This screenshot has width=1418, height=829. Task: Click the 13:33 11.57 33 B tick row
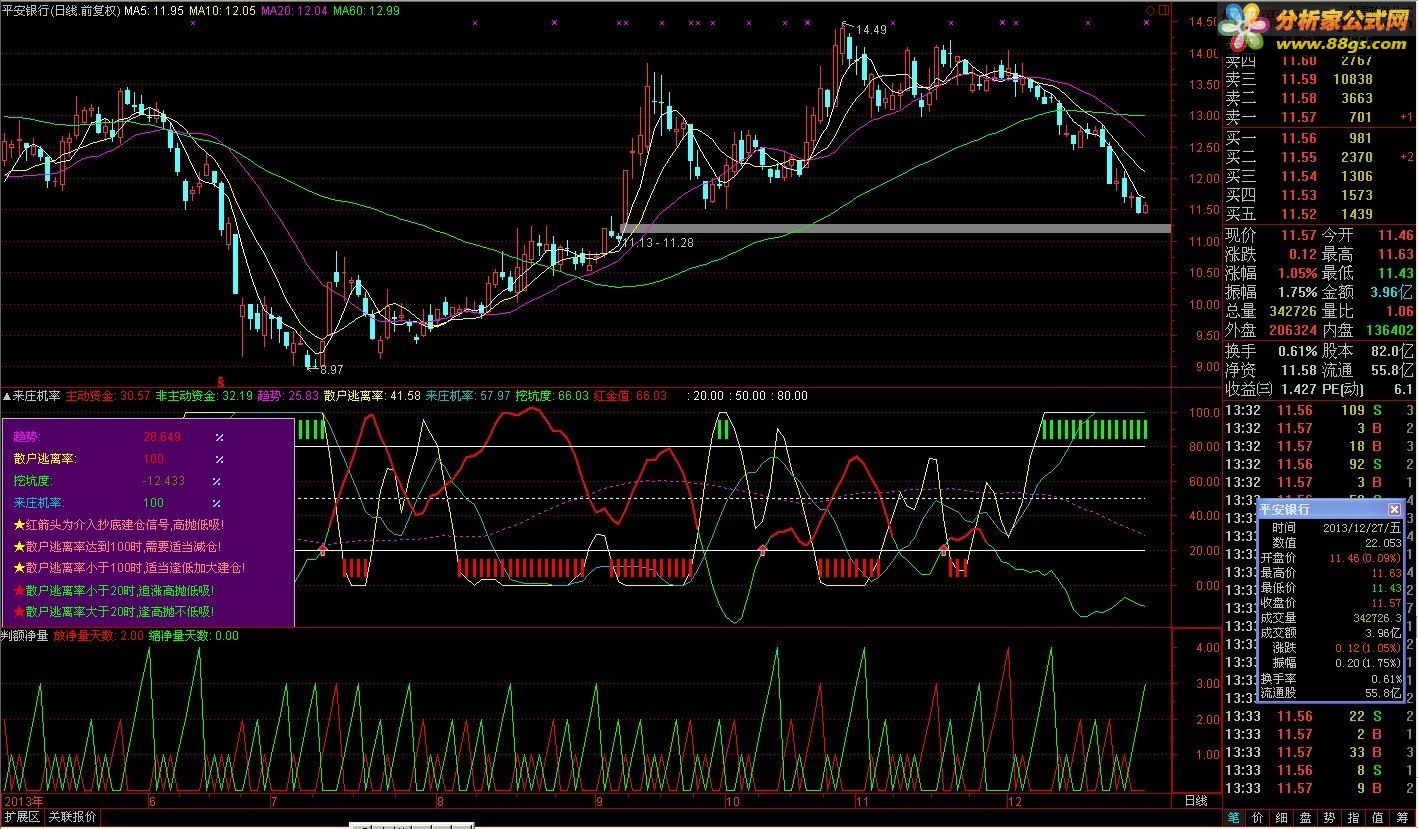1319,752
